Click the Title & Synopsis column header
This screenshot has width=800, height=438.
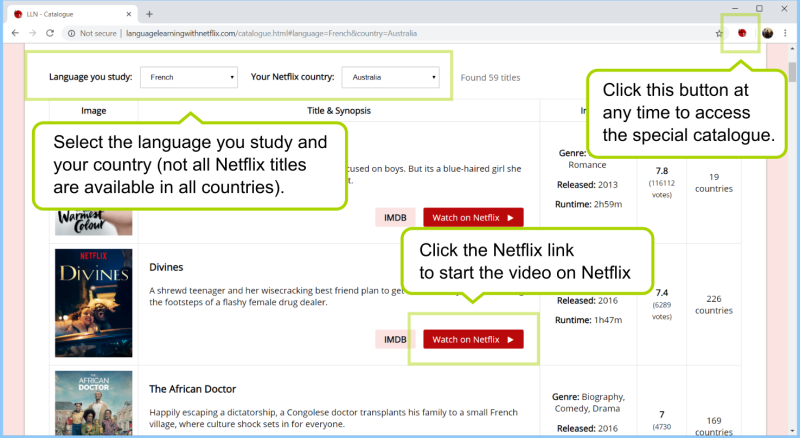click(x=339, y=111)
